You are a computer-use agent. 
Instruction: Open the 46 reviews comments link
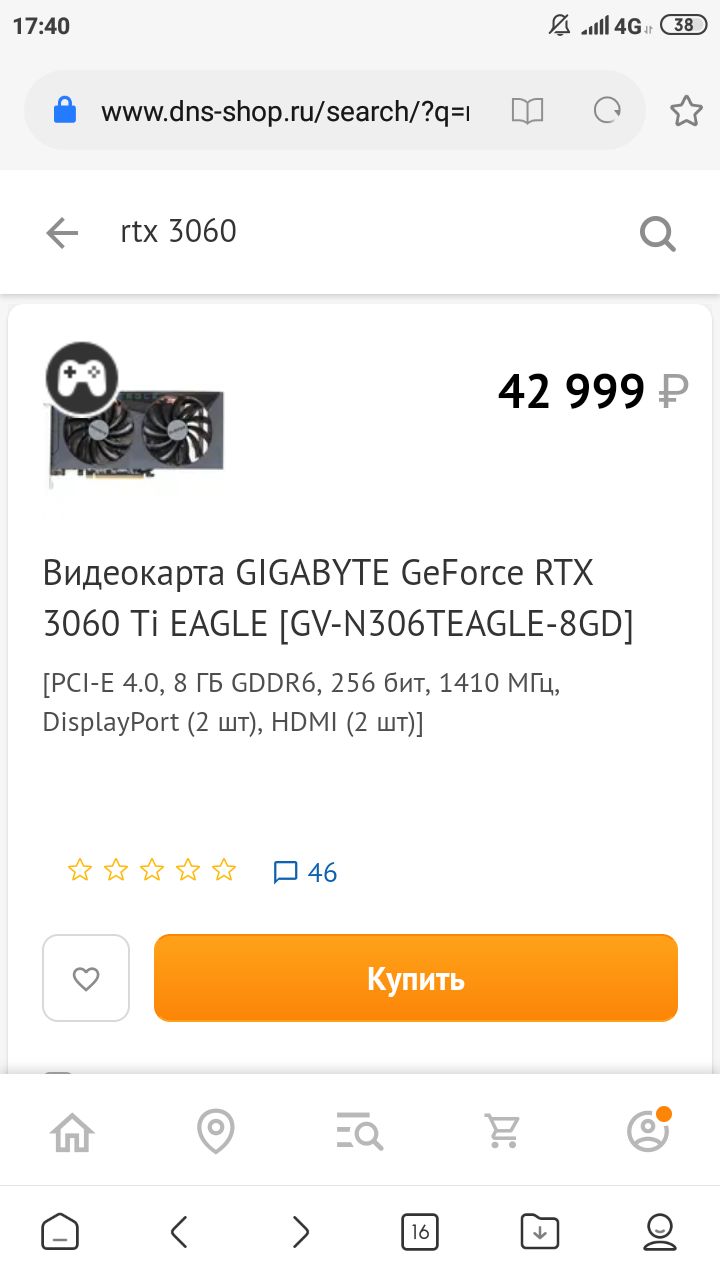coord(305,872)
